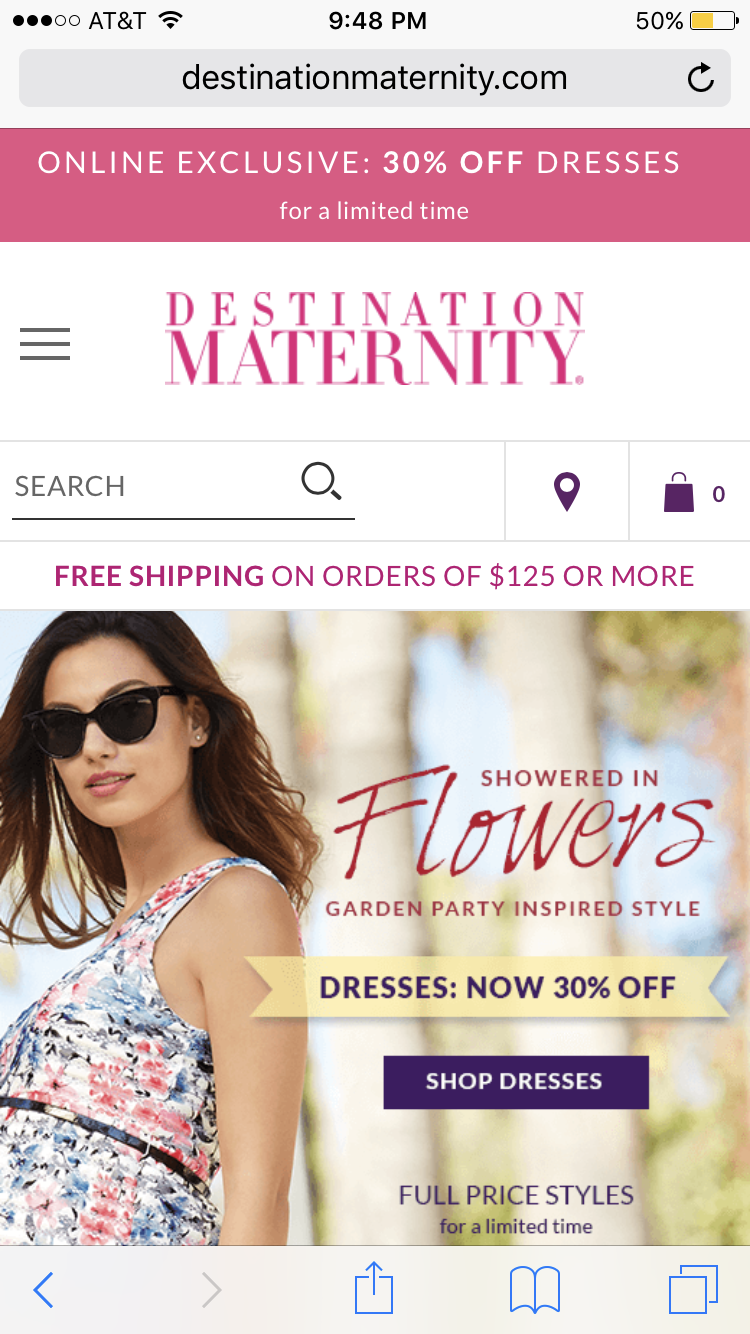The image size is (750, 1334).
Task: Tap the forward arrow in Safari toolbar
Action: pos(211,1290)
